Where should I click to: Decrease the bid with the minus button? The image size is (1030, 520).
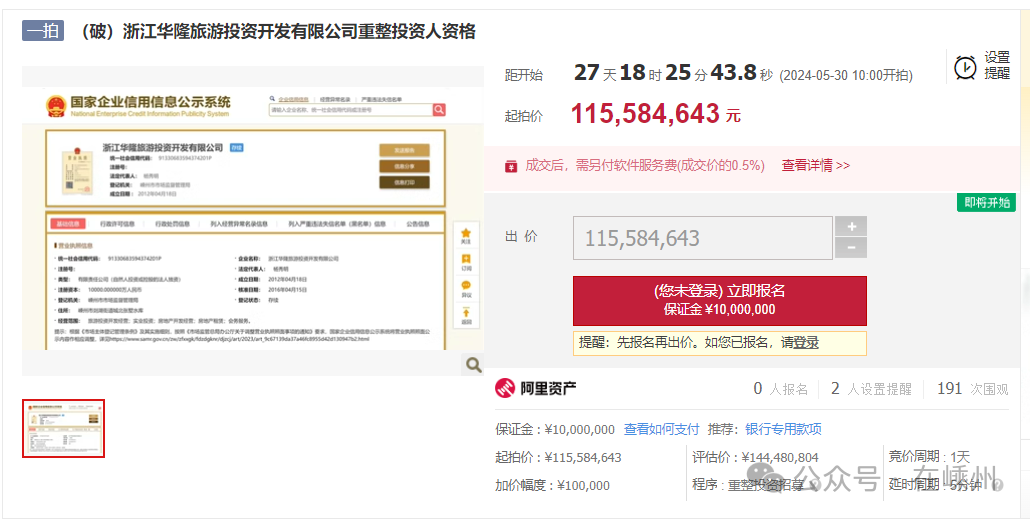click(x=851, y=248)
